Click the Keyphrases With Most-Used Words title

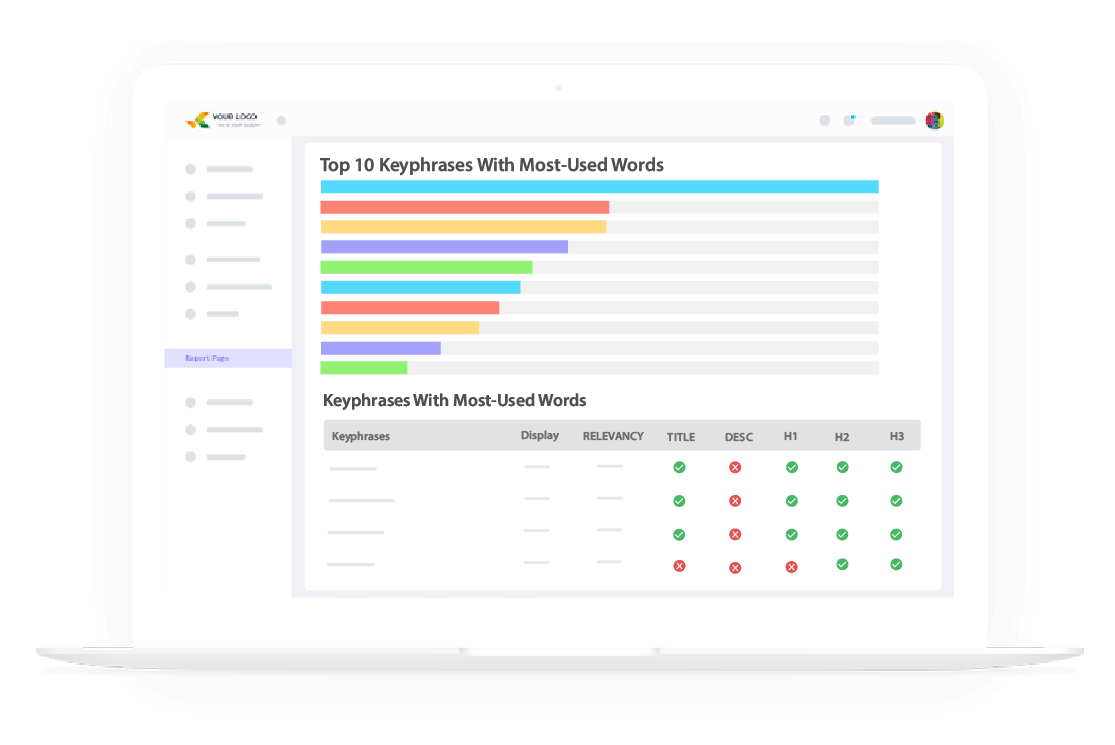(x=453, y=400)
